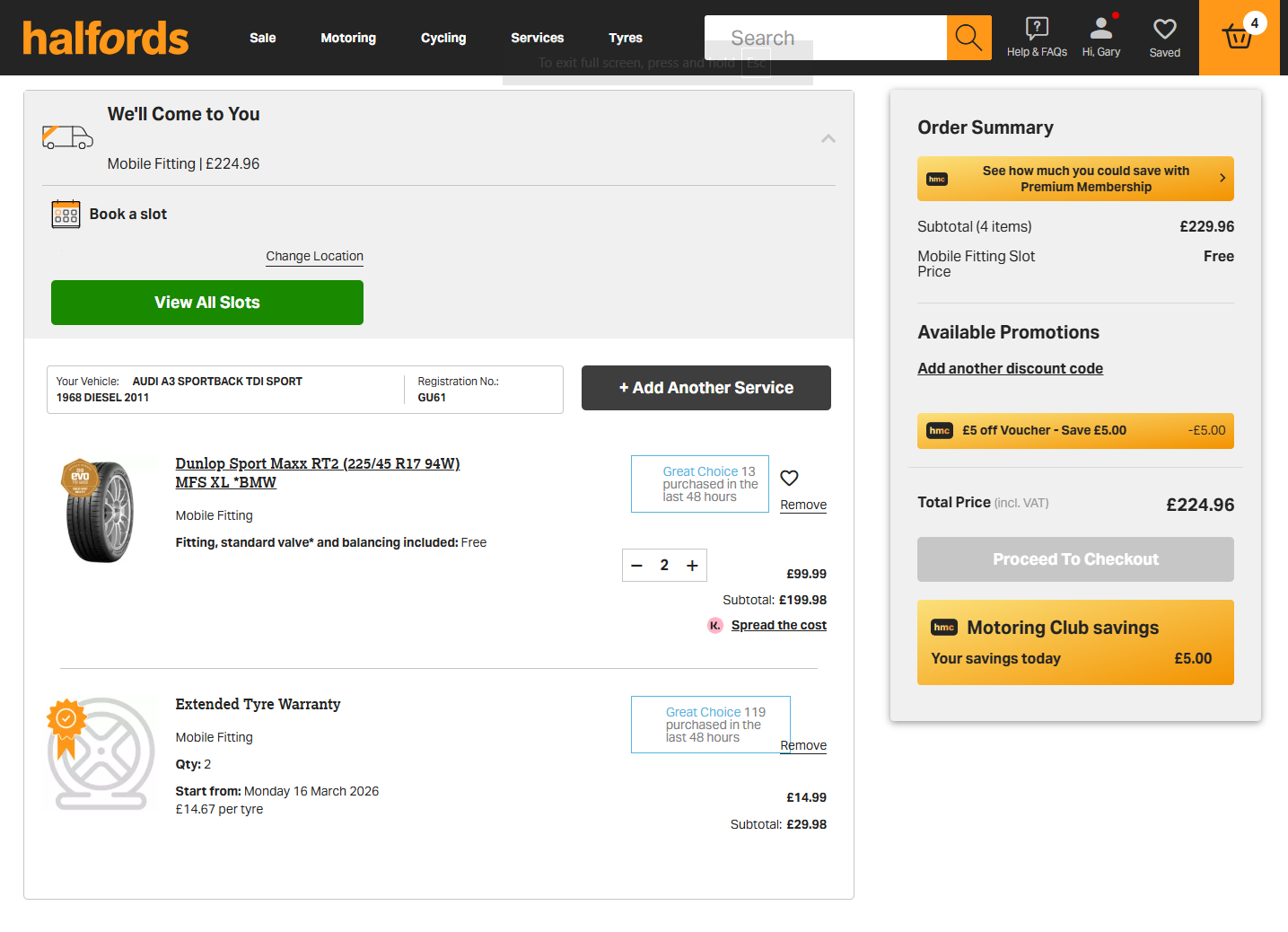Screen dimensions: 1288x932
Task: Decrease Dunlop tyre quantity with minus
Action: (x=637, y=566)
